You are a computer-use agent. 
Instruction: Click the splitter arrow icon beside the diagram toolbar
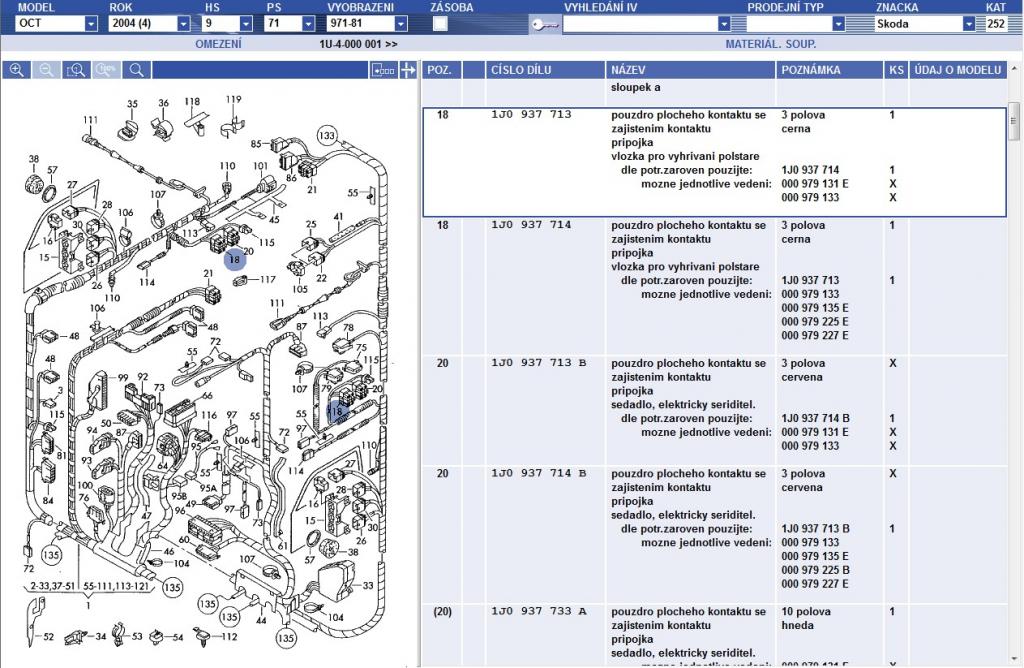[408, 70]
